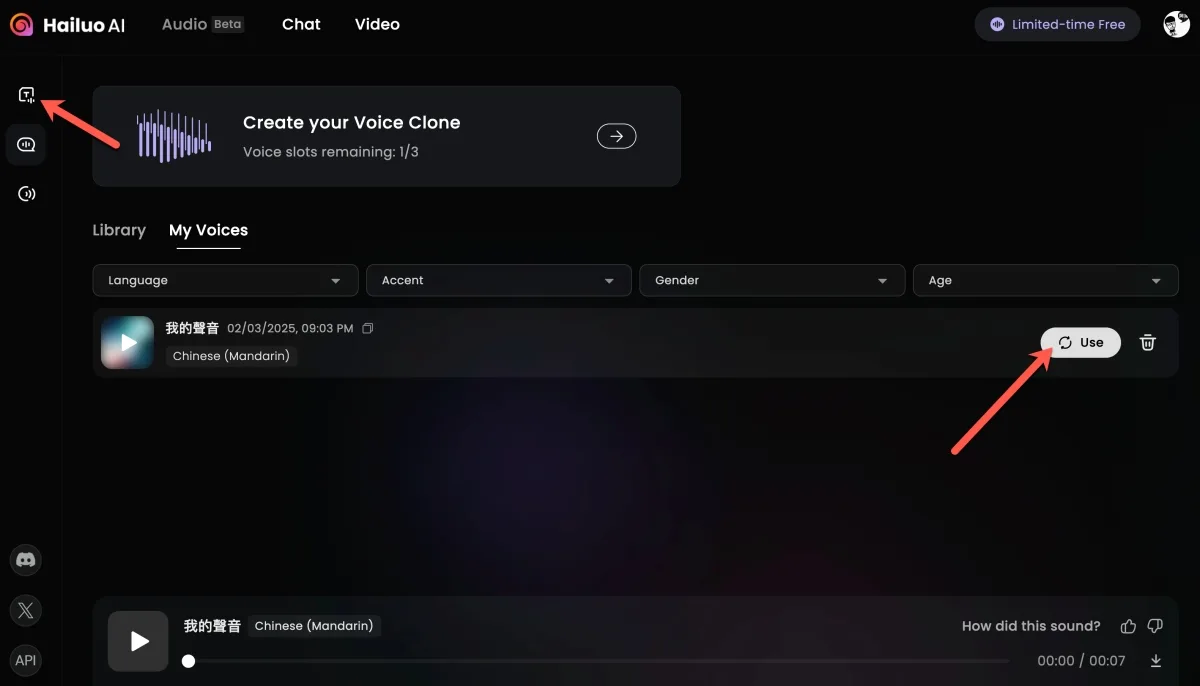This screenshot has height=686, width=1200.
Task: Expand the Accent filter dropdown
Action: click(499, 280)
